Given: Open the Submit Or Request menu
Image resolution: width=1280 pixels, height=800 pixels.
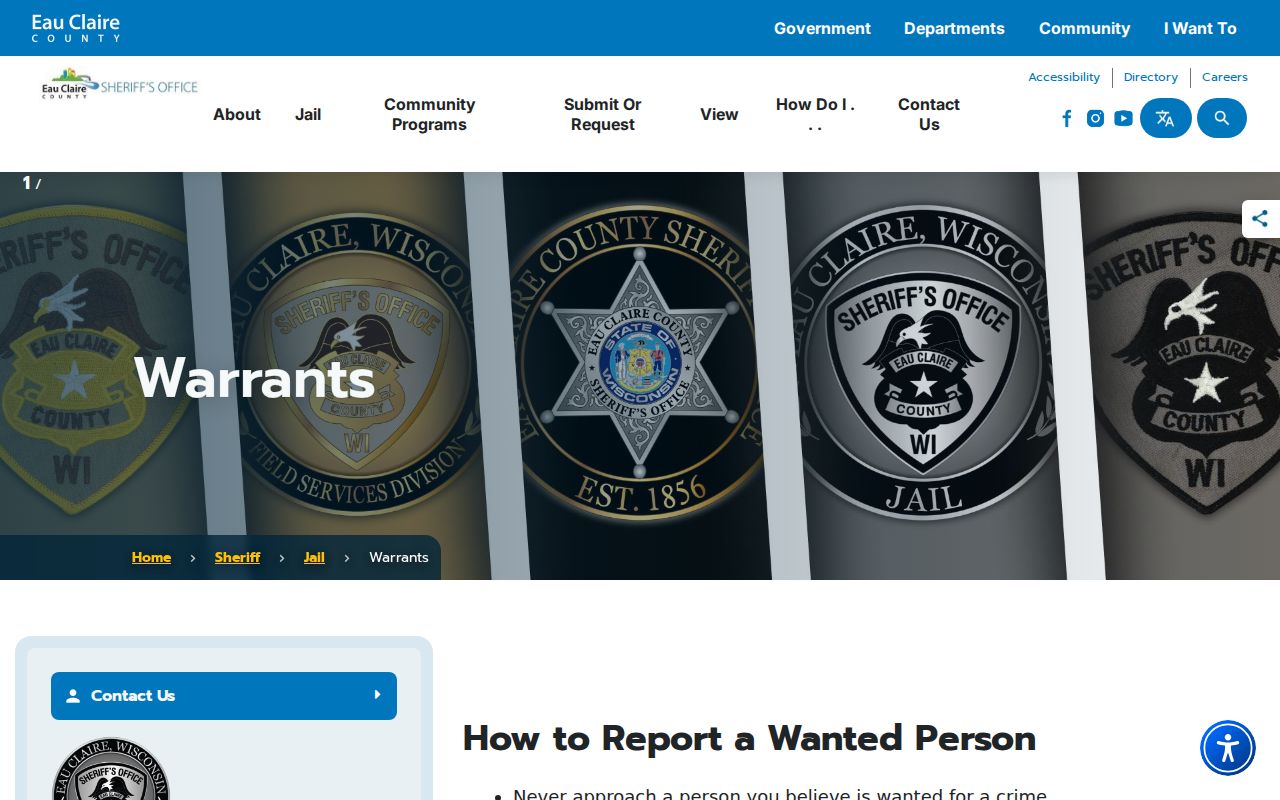Looking at the screenshot, I should click(602, 114).
